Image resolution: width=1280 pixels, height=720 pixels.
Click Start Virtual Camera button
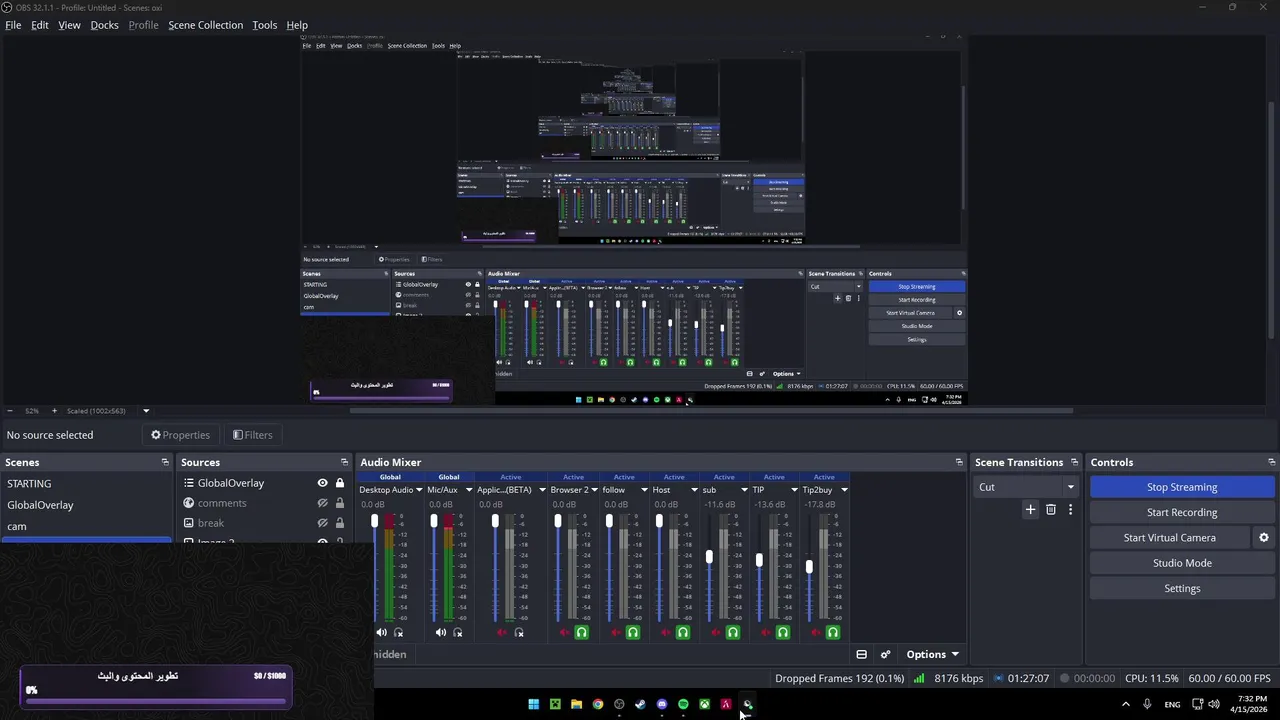pyautogui.click(x=1170, y=537)
